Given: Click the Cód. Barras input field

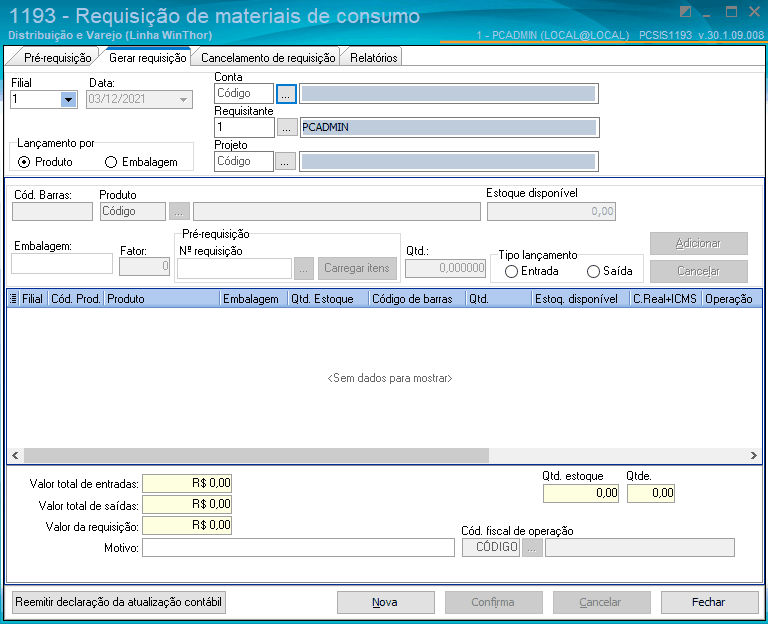Looking at the screenshot, I should (x=52, y=212).
